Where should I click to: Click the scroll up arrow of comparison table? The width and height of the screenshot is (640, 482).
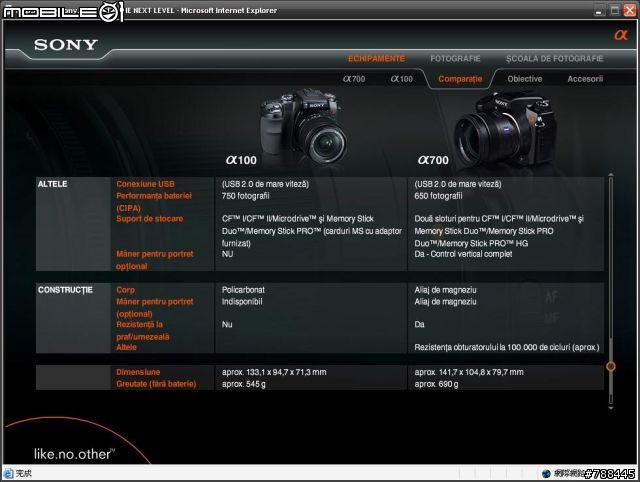(611, 175)
